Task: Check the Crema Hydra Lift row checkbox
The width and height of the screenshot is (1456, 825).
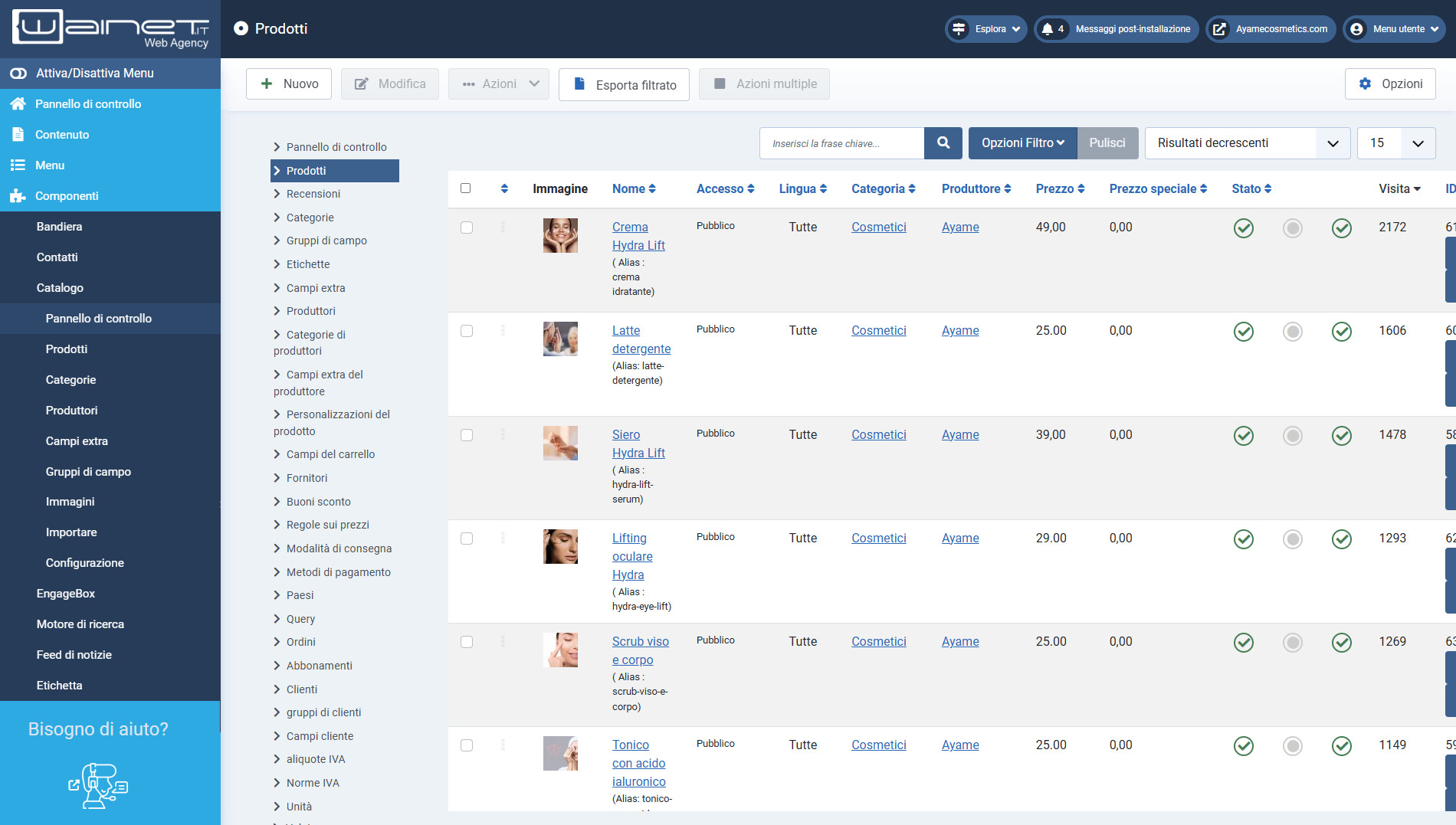Action: (467, 228)
